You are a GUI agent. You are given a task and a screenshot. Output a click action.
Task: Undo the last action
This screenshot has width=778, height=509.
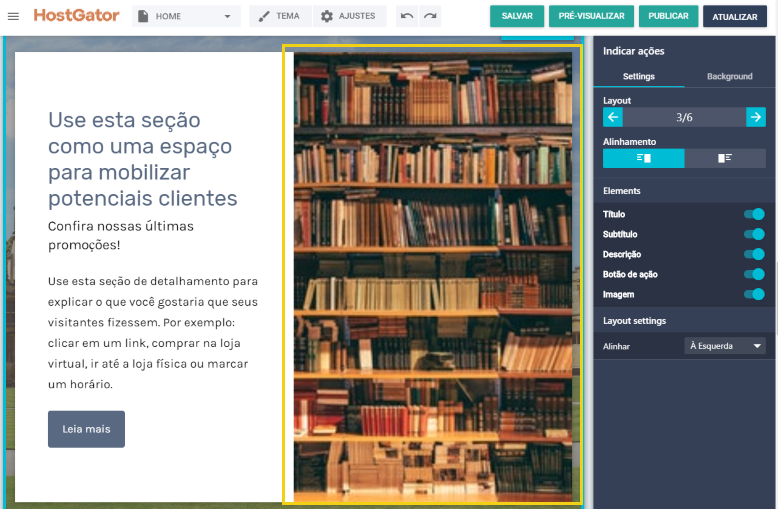[407, 16]
